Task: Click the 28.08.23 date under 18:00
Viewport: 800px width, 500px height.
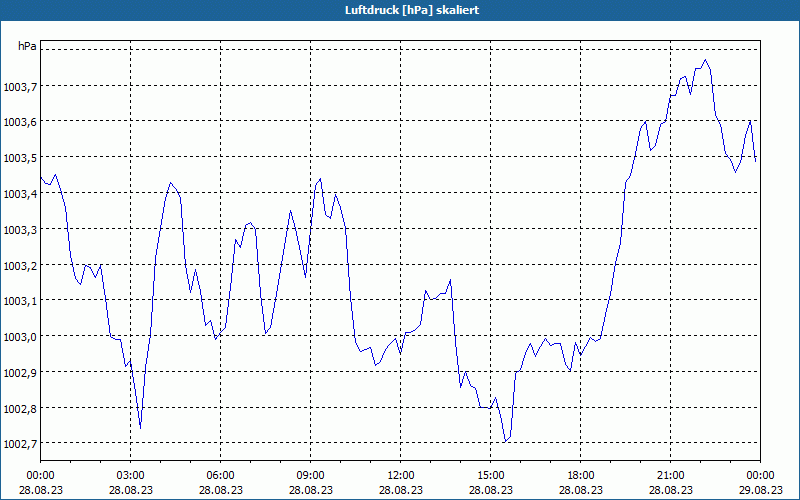Action: pyautogui.click(x=581, y=490)
